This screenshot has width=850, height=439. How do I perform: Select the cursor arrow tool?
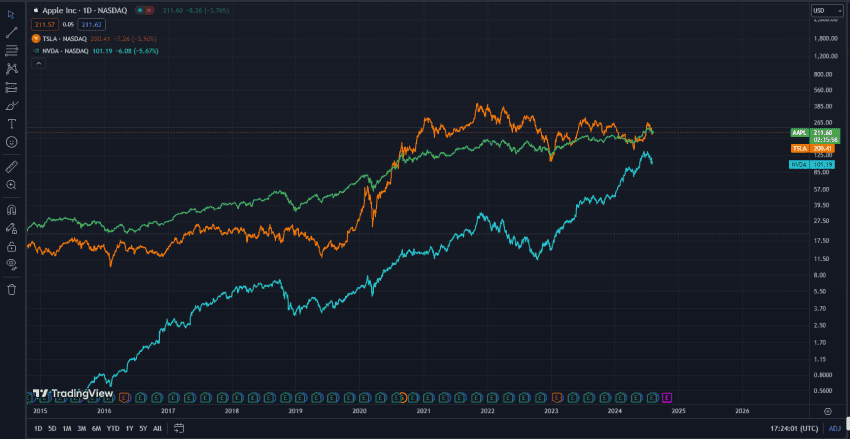point(11,14)
